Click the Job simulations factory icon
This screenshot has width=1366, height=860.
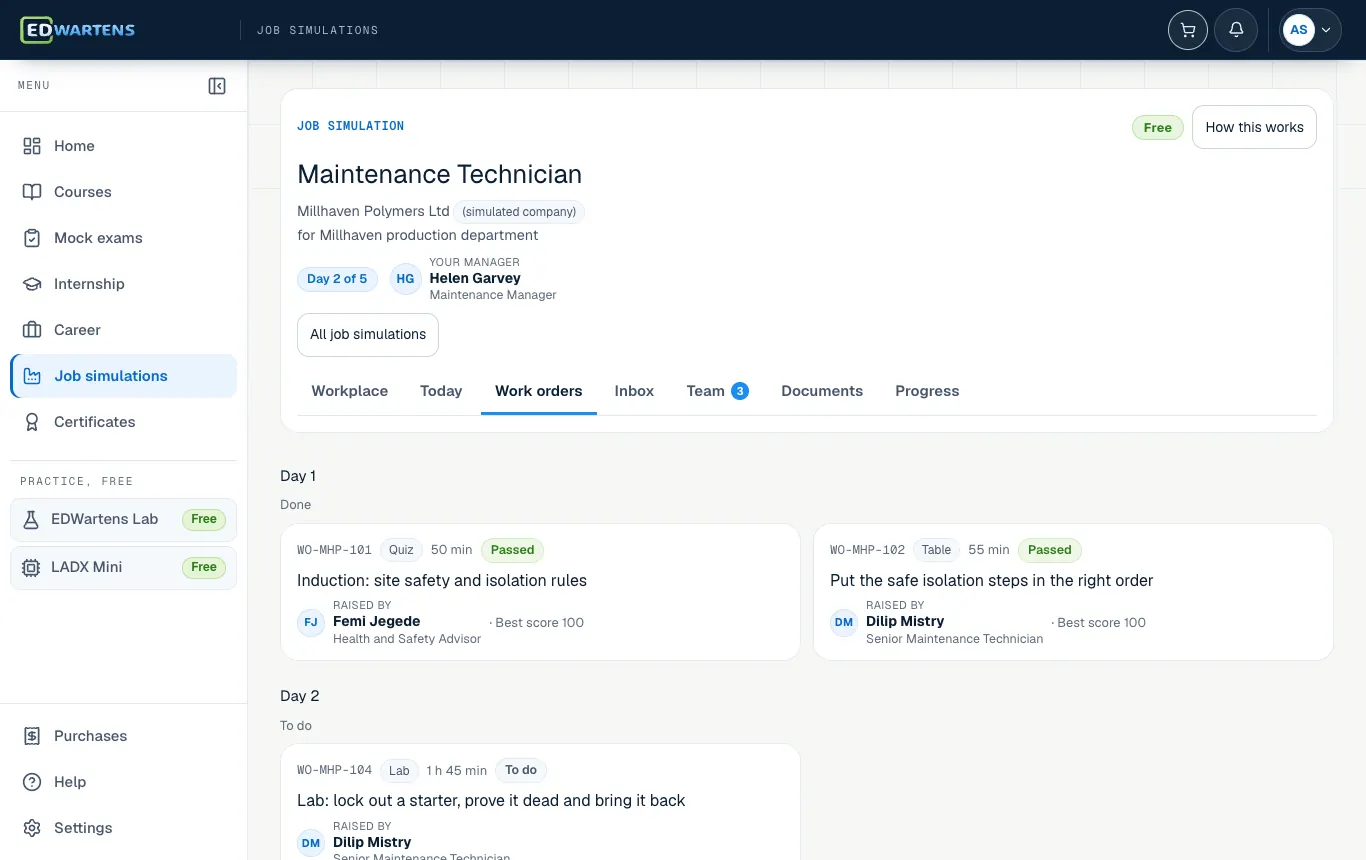(32, 376)
